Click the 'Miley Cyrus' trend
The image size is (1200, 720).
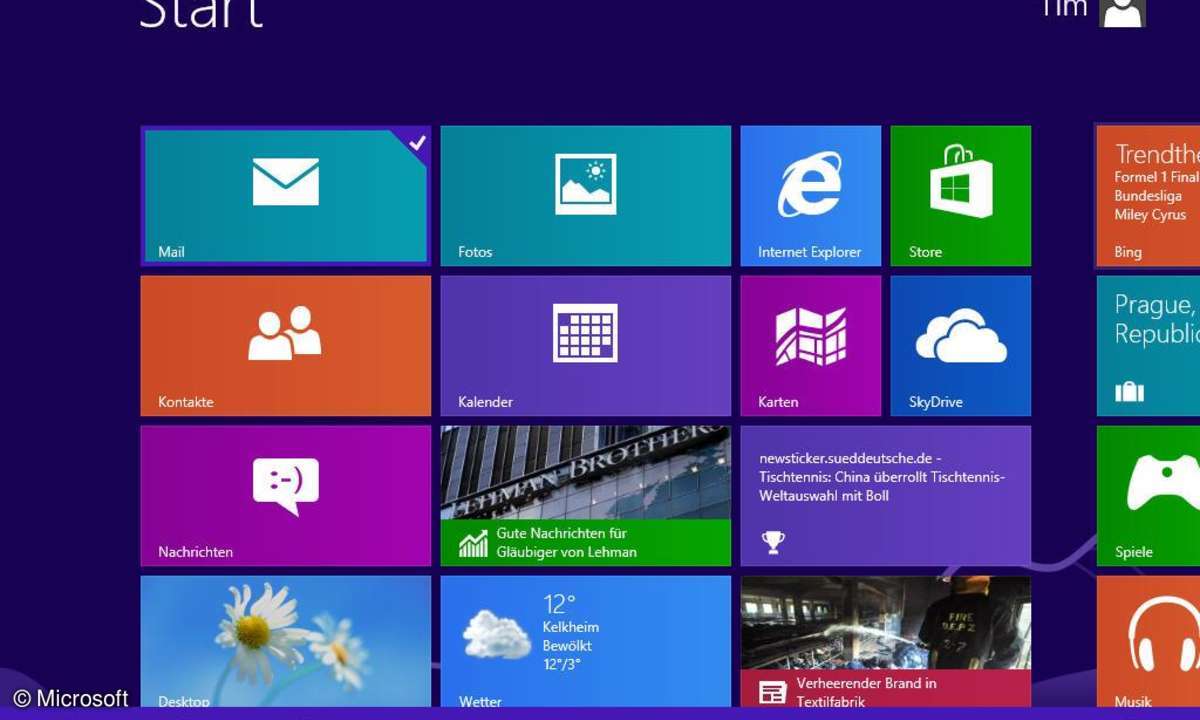[x=1151, y=215]
